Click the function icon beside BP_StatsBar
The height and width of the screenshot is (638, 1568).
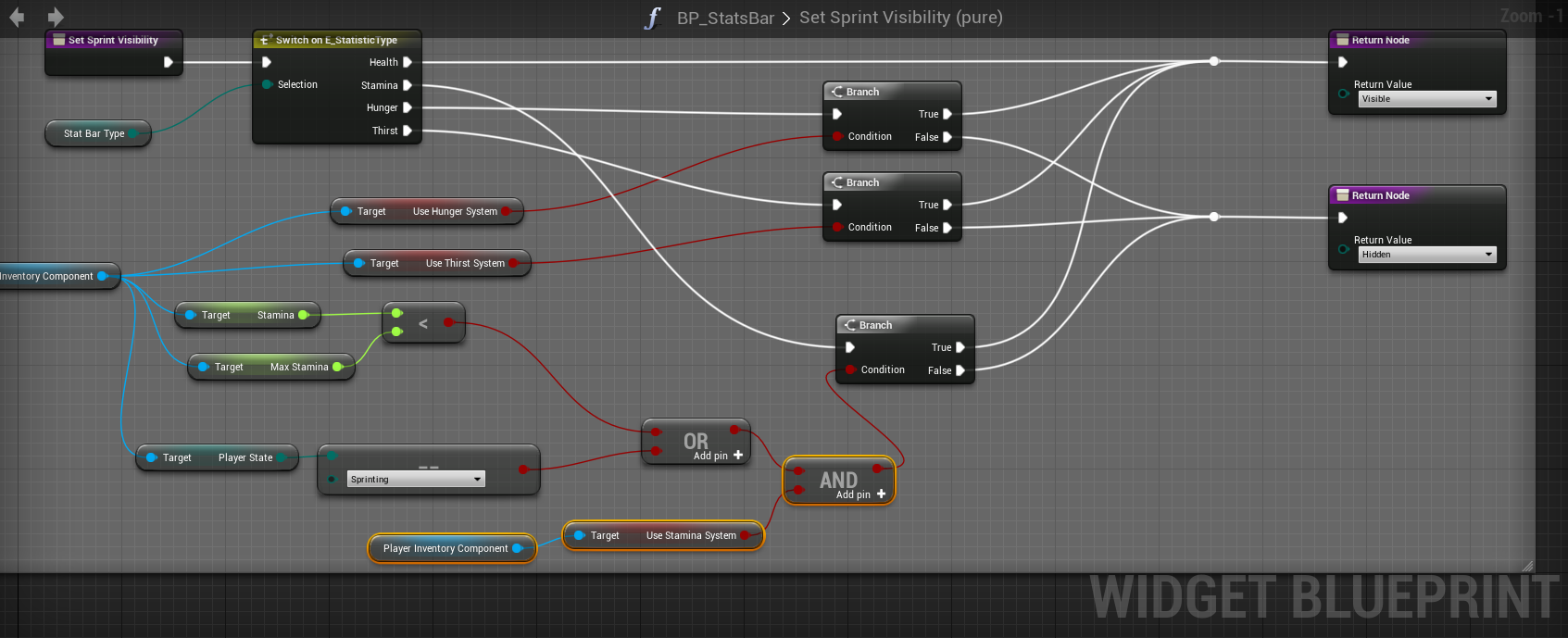point(653,18)
